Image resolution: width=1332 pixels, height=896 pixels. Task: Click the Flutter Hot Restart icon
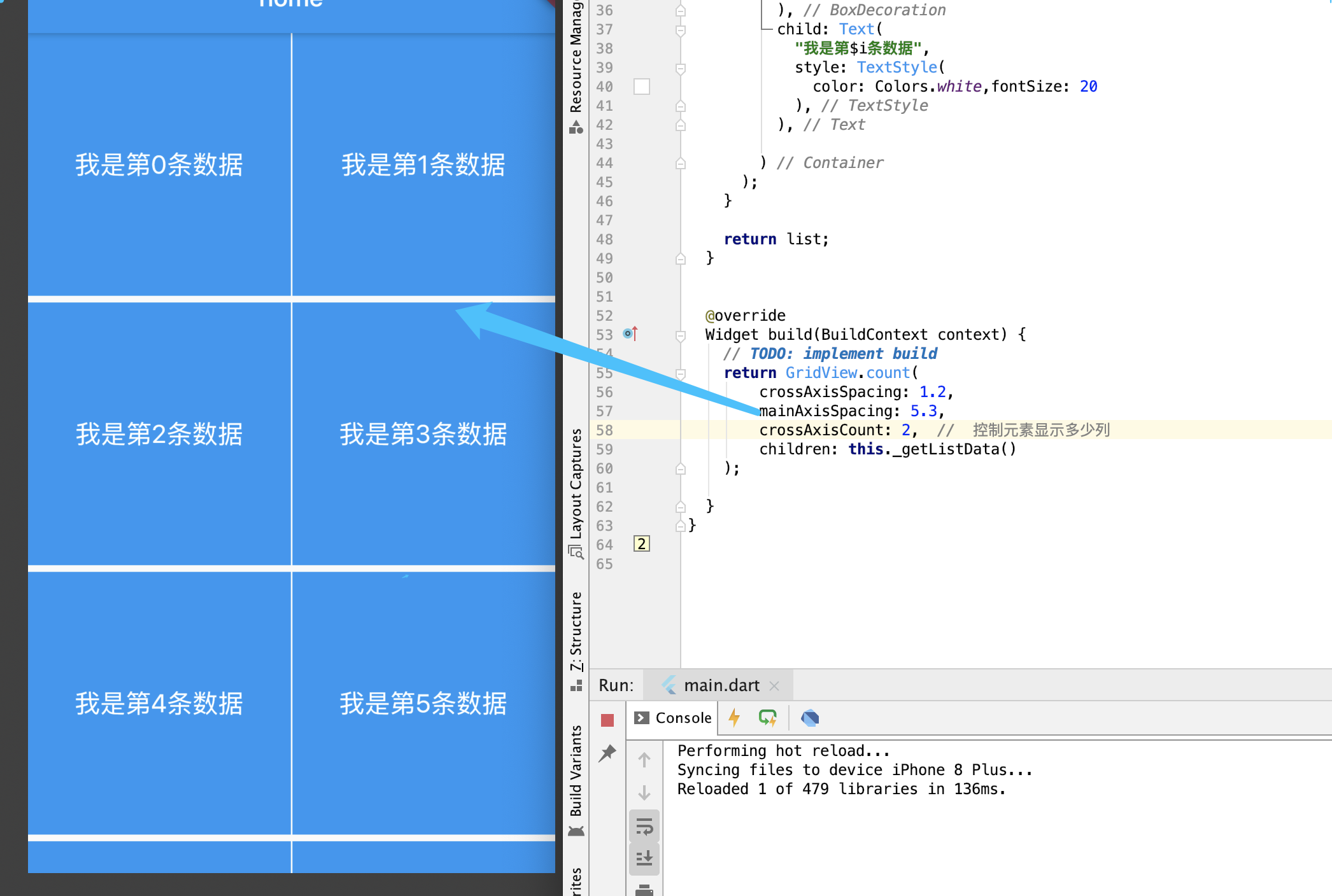[x=767, y=718]
